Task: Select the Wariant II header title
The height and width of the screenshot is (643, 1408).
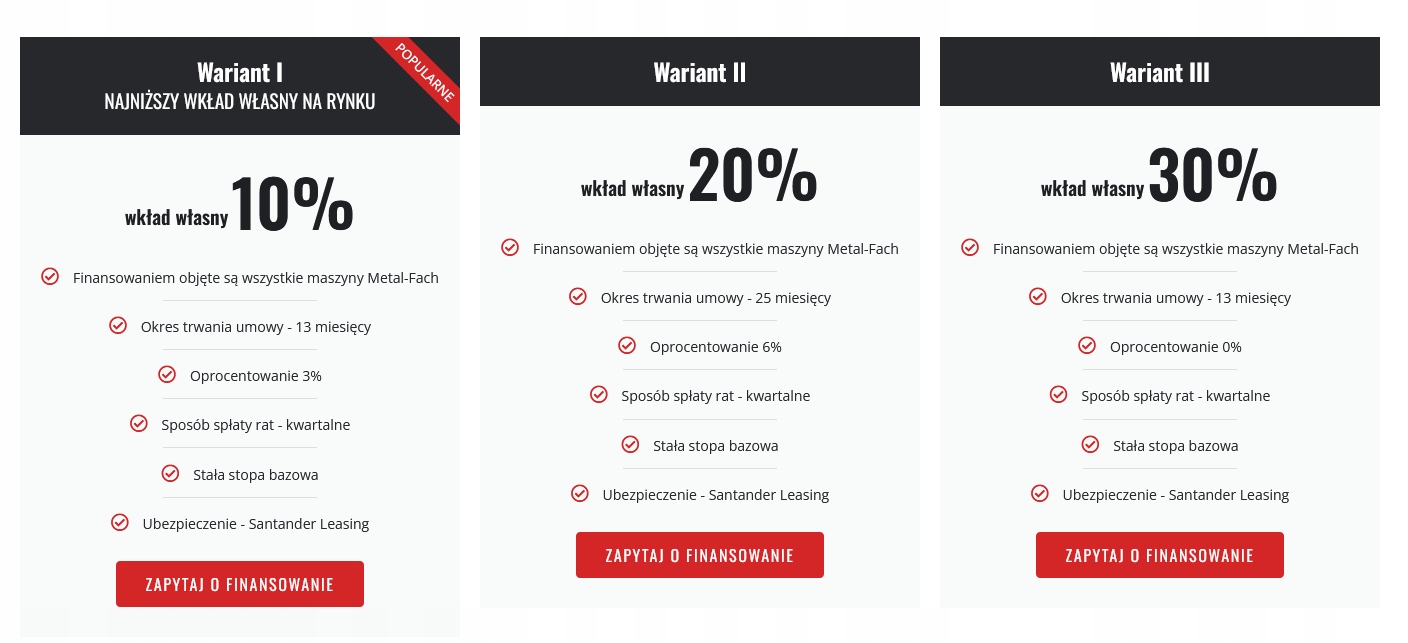Action: (x=700, y=73)
